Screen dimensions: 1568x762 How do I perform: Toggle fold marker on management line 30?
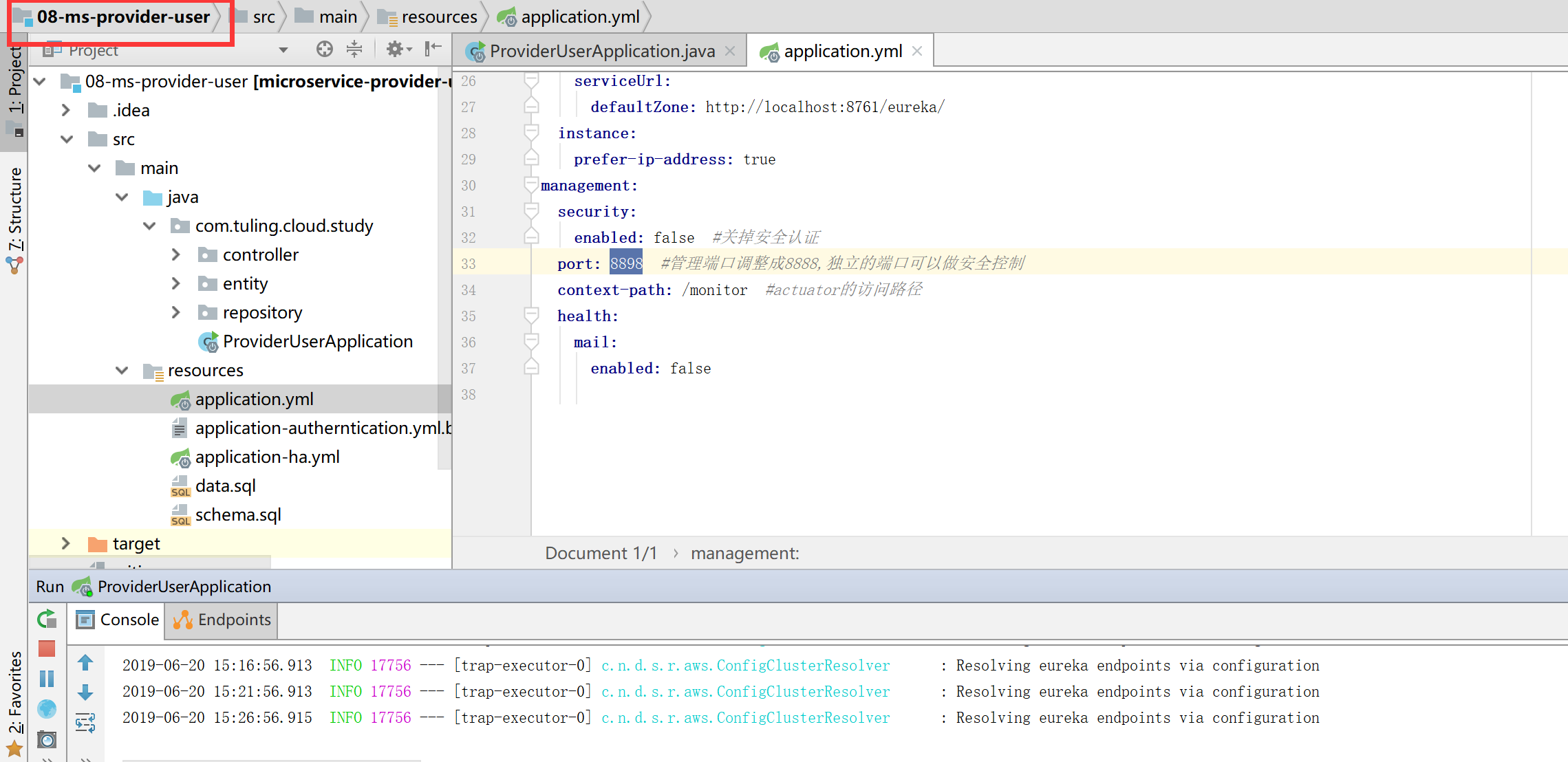click(531, 185)
